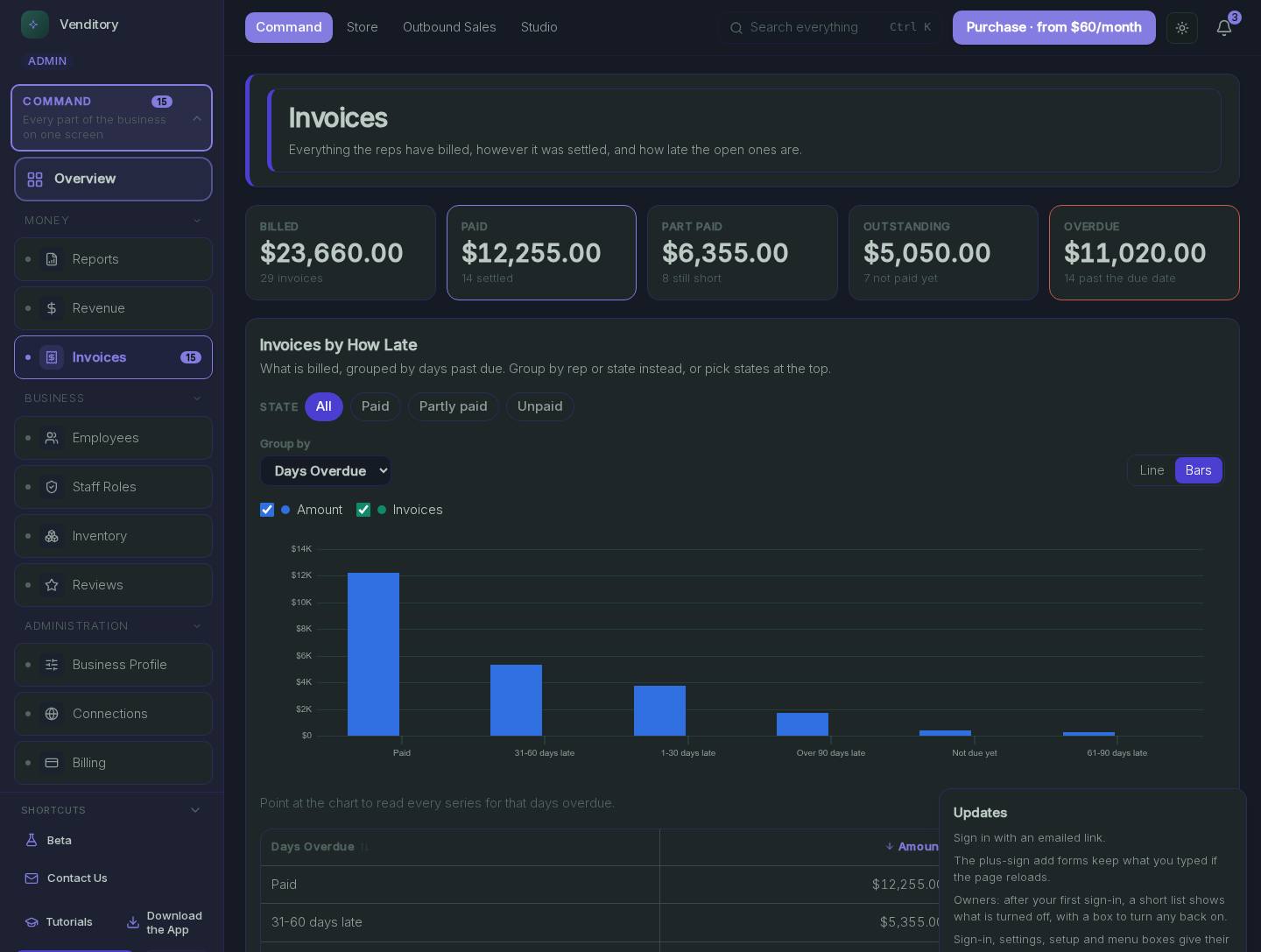Select the Billed summary card
This screenshot has height=952, width=1261.
point(341,252)
